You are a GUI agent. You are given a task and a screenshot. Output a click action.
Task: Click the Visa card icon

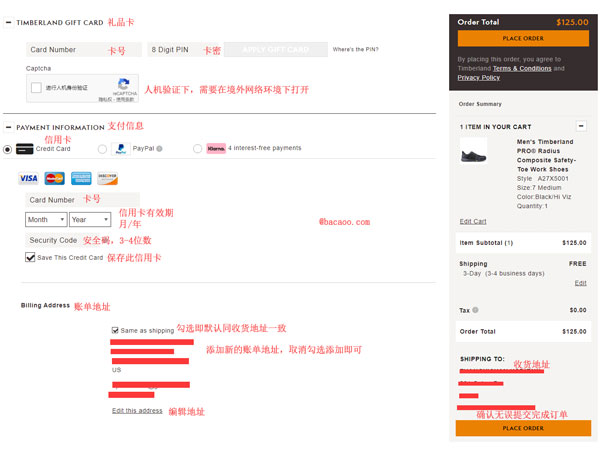tap(28, 179)
